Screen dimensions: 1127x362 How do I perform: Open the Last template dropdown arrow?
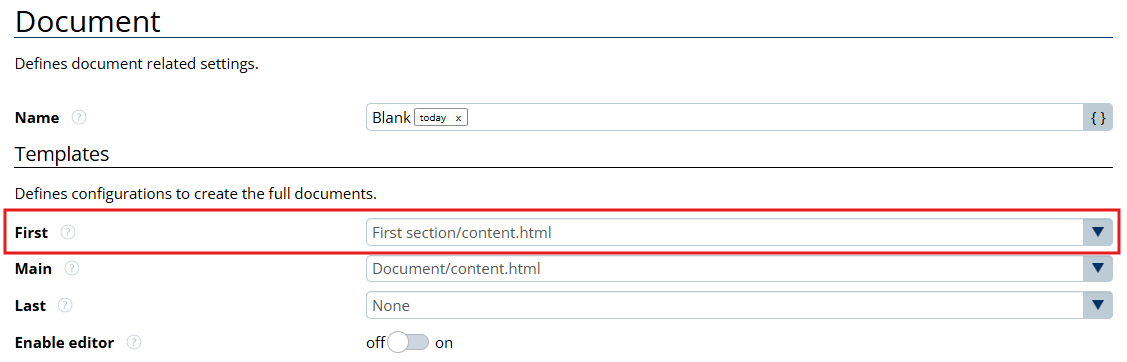point(1098,305)
